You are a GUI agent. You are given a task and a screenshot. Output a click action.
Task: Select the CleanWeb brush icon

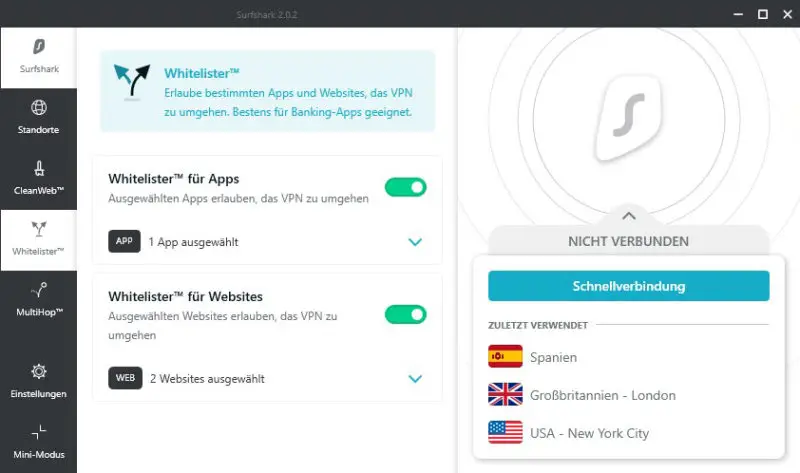click(39, 168)
